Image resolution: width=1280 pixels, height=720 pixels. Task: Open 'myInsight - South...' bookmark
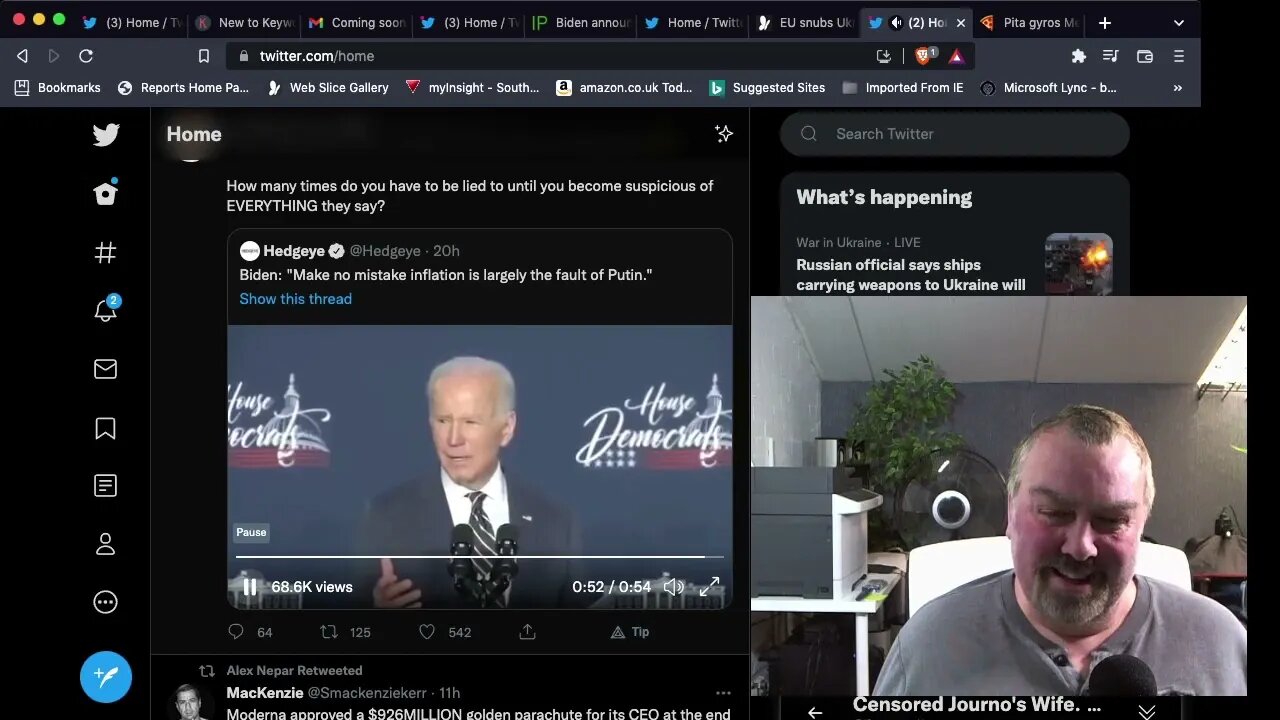[x=472, y=88]
